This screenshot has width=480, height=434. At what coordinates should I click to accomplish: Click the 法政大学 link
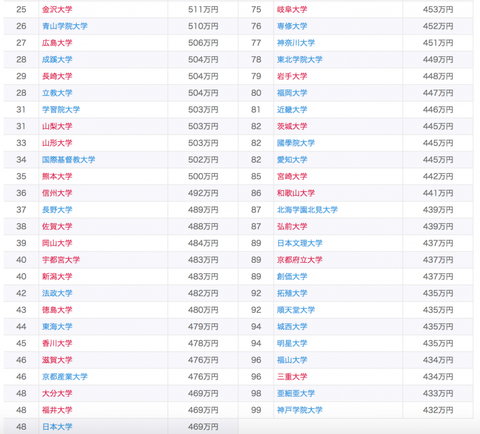click(57, 293)
